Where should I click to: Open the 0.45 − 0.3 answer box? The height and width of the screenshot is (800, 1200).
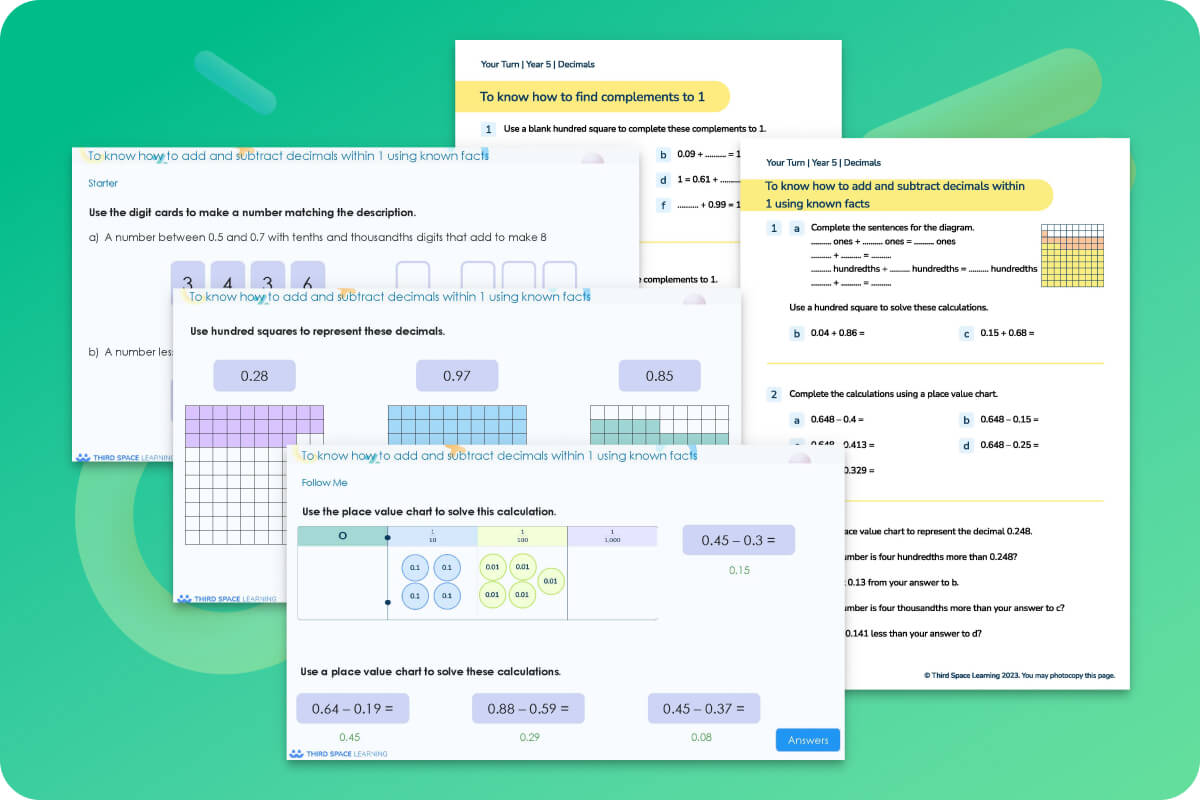coord(738,539)
